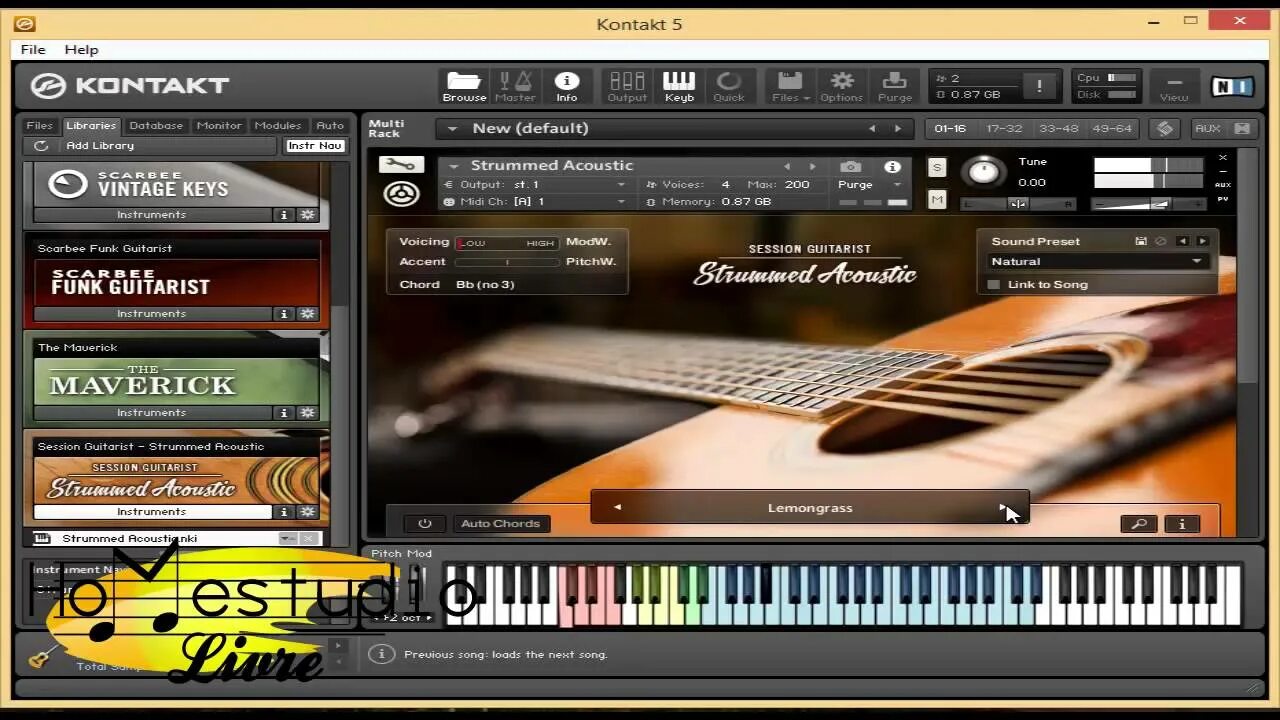Click the instrument info icon in header

coord(892,167)
